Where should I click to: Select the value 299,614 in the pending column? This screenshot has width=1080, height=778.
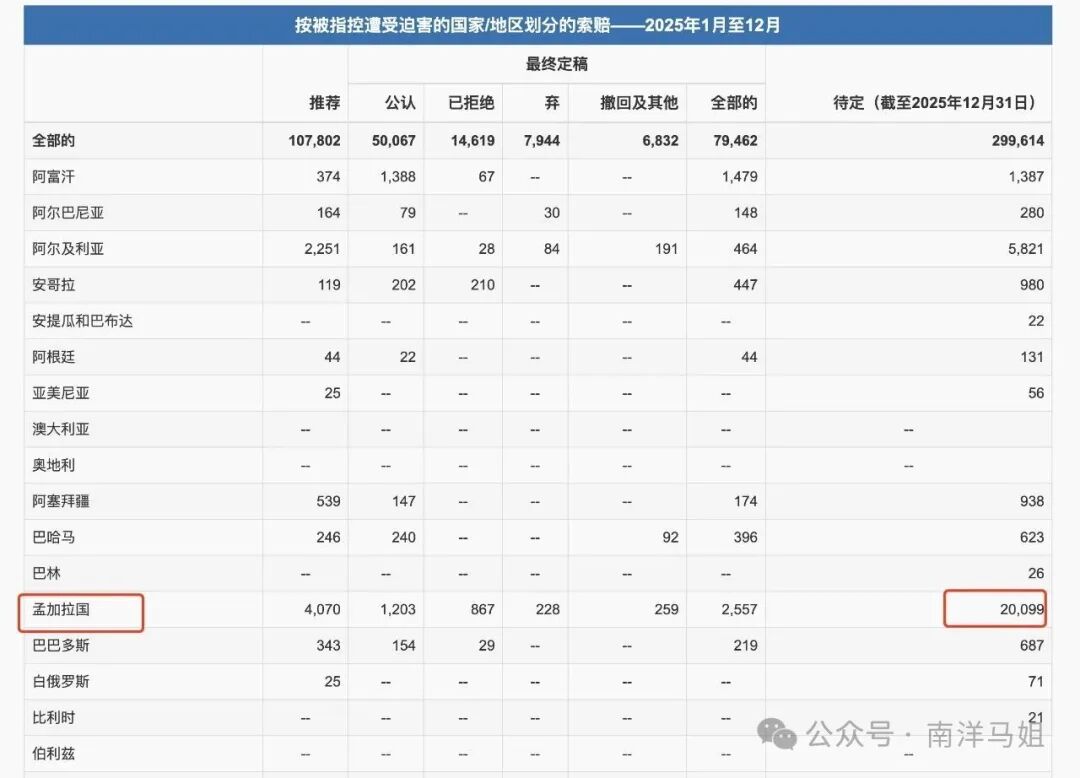click(x=1016, y=140)
